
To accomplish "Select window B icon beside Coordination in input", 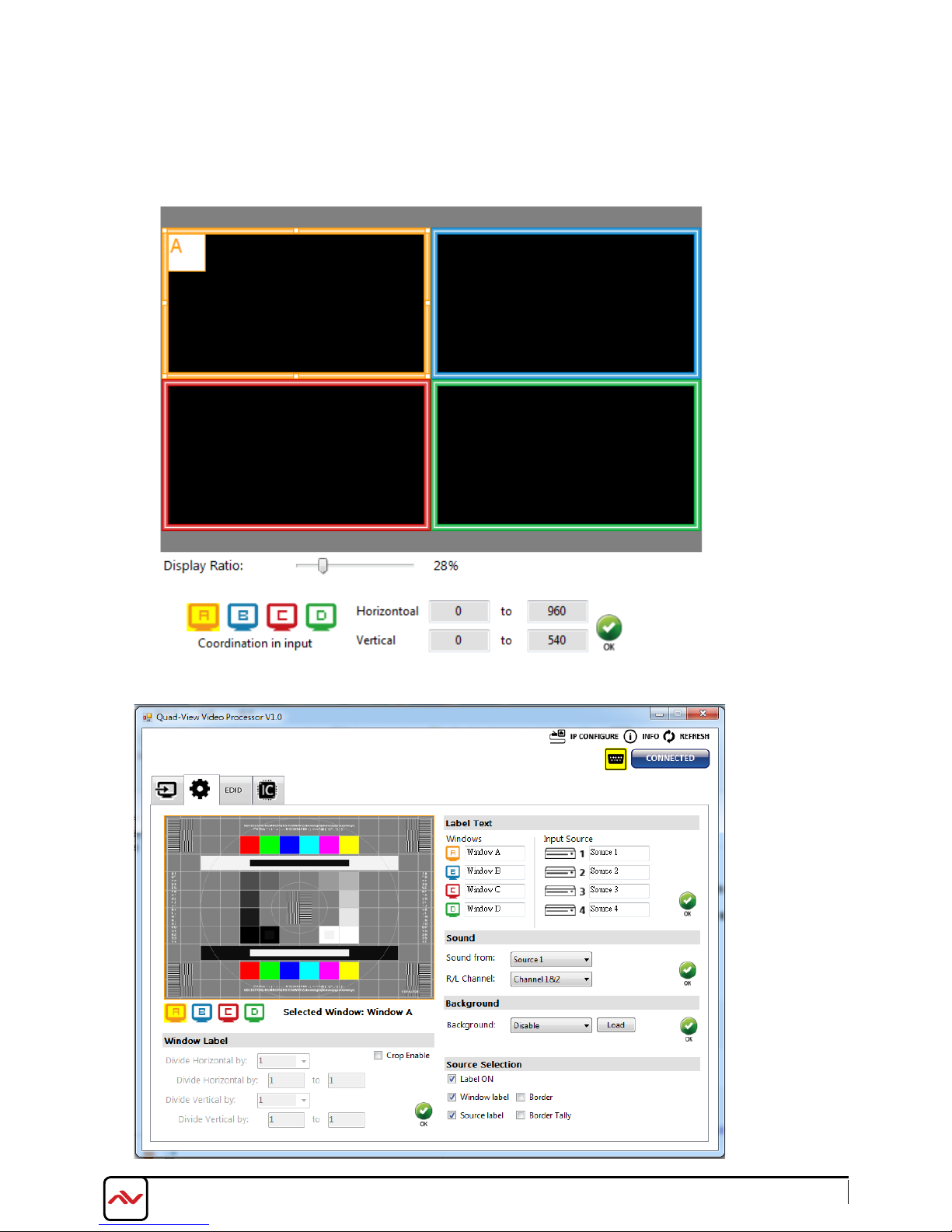I will pos(242,616).
